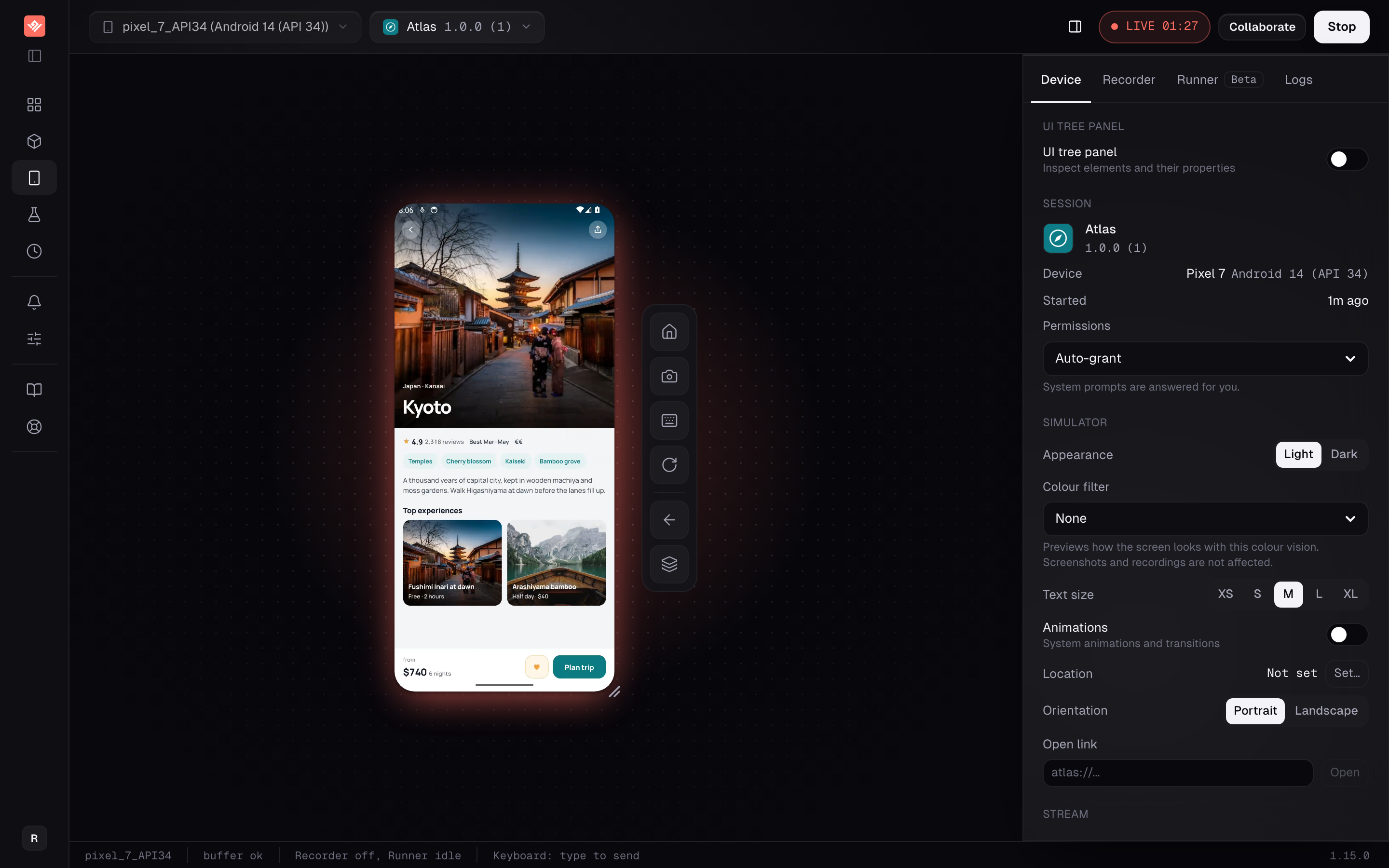The image size is (1389, 868).
Task: Tap the Bamboo grove tag chip
Action: (559, 461)
